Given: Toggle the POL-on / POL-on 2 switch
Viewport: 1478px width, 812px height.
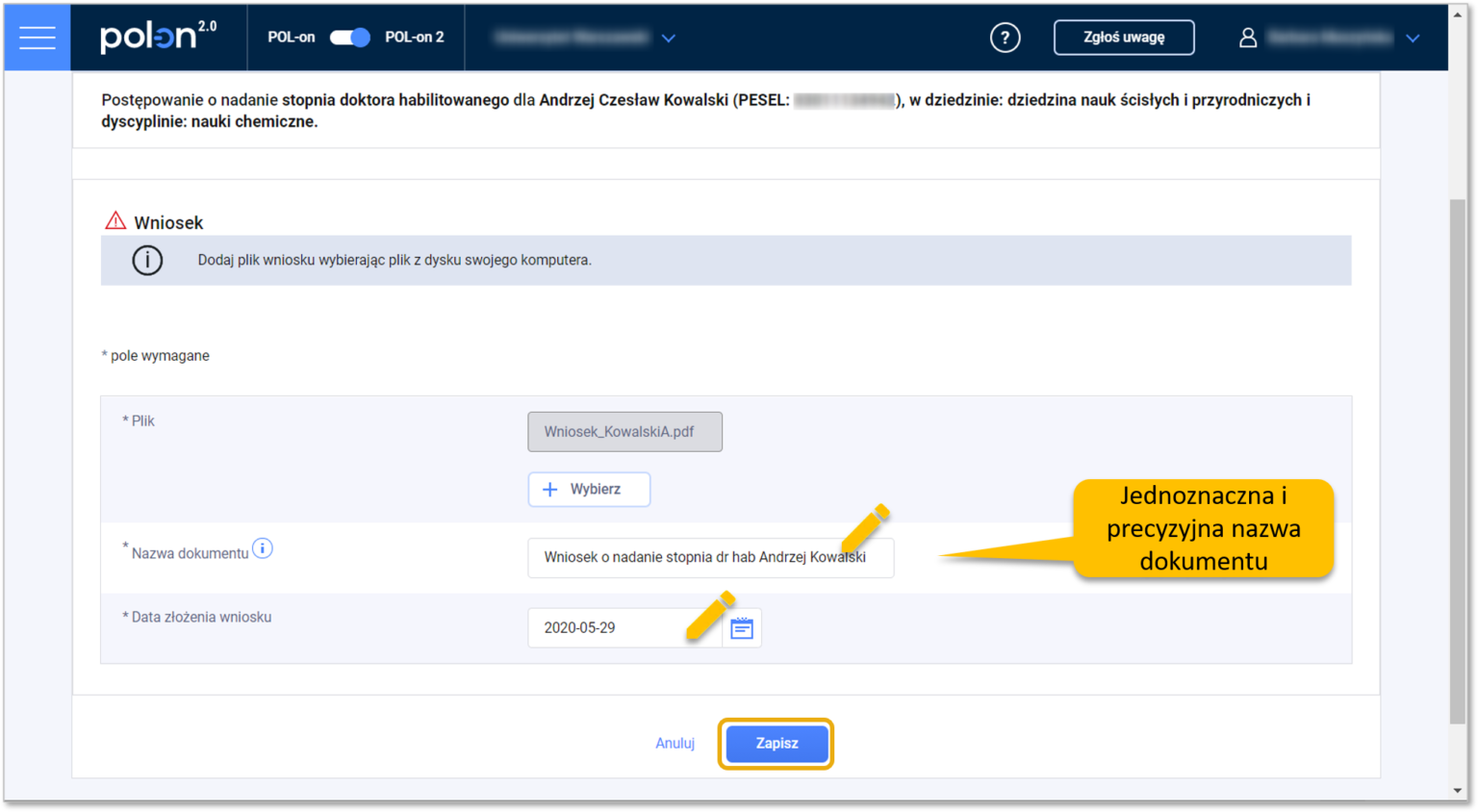Looking at the screenshot, I should (x=350, y=38).
